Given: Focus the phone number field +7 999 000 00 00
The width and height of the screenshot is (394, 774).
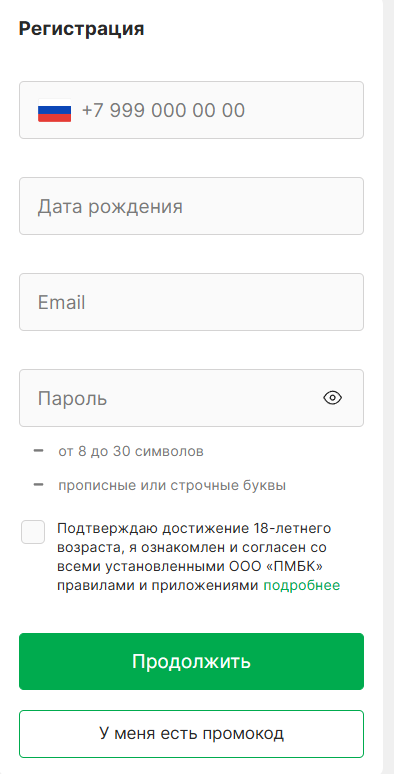Looking at the screenshot, I should tap(192, 110).
